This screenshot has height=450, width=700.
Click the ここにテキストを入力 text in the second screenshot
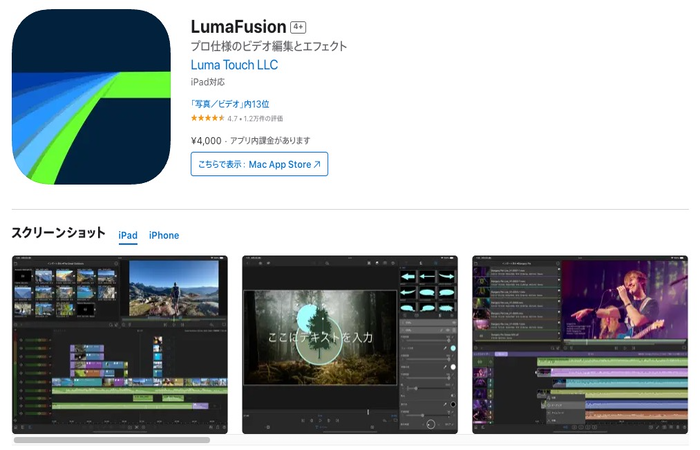click(320, 338)
